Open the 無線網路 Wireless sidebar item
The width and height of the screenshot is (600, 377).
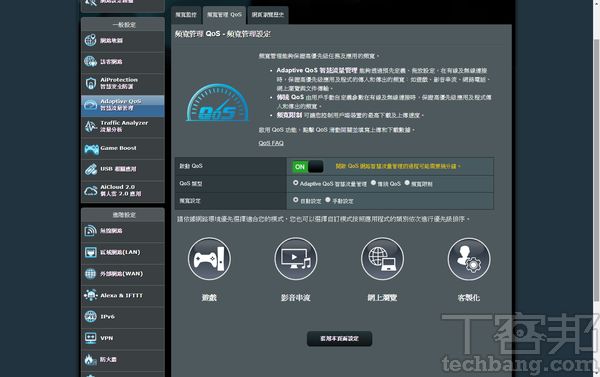coord(123,231)
